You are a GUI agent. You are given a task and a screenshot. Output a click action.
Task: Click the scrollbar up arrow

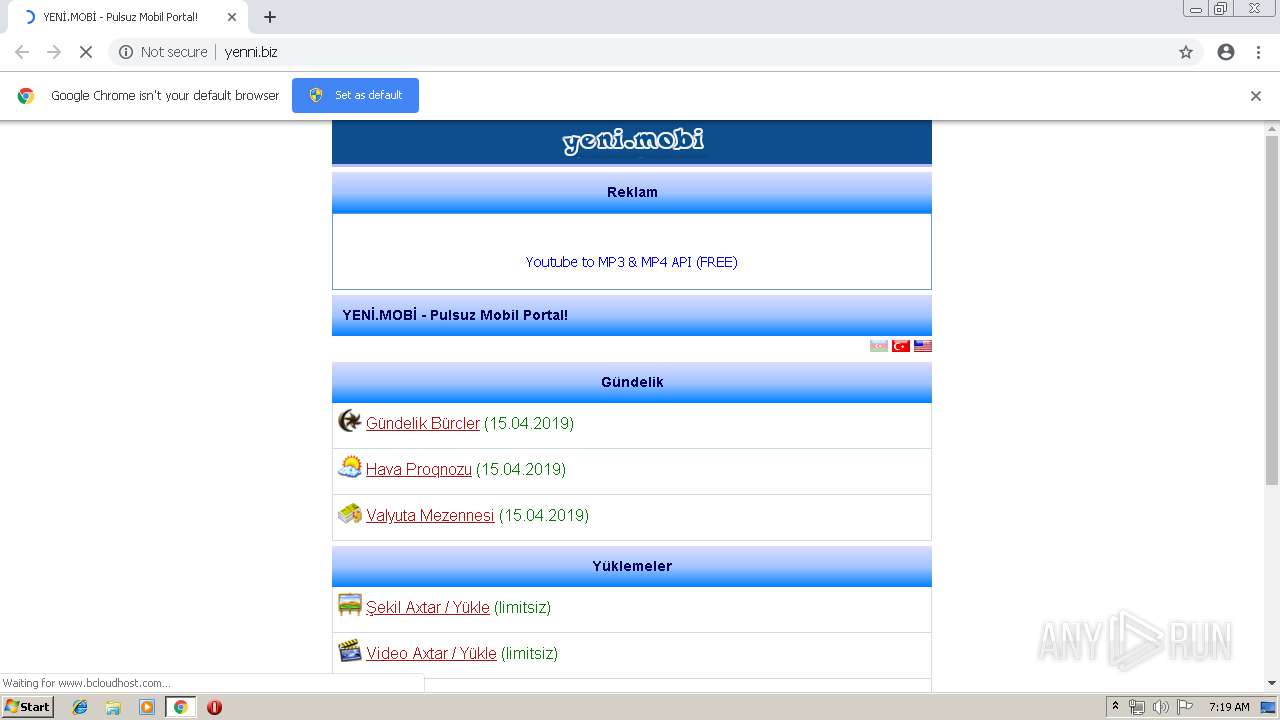1272,128
